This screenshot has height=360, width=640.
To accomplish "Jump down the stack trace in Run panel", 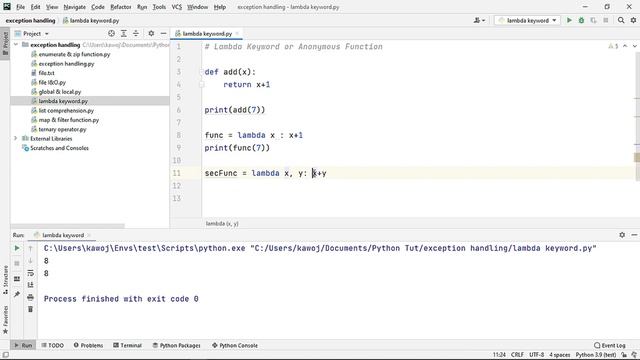I will [x=30, y=260].
